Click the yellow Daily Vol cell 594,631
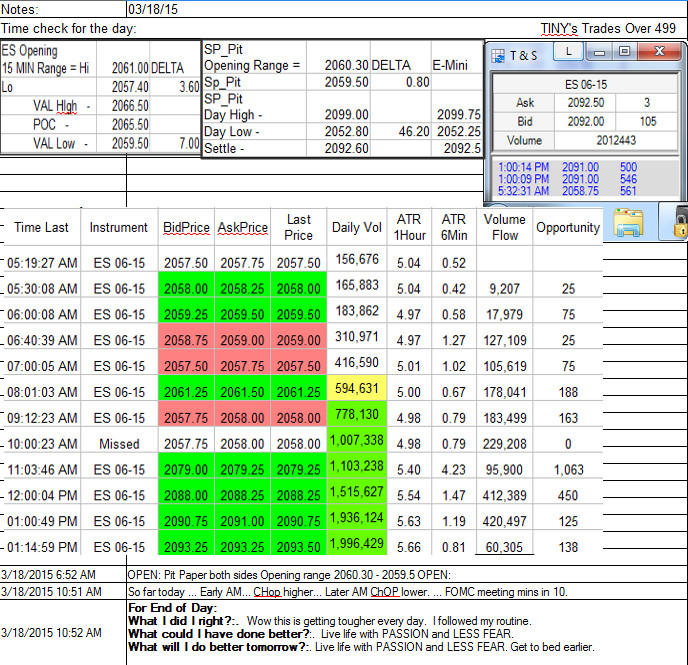Viewport: 688px width, 665px height. pos(357,388)
